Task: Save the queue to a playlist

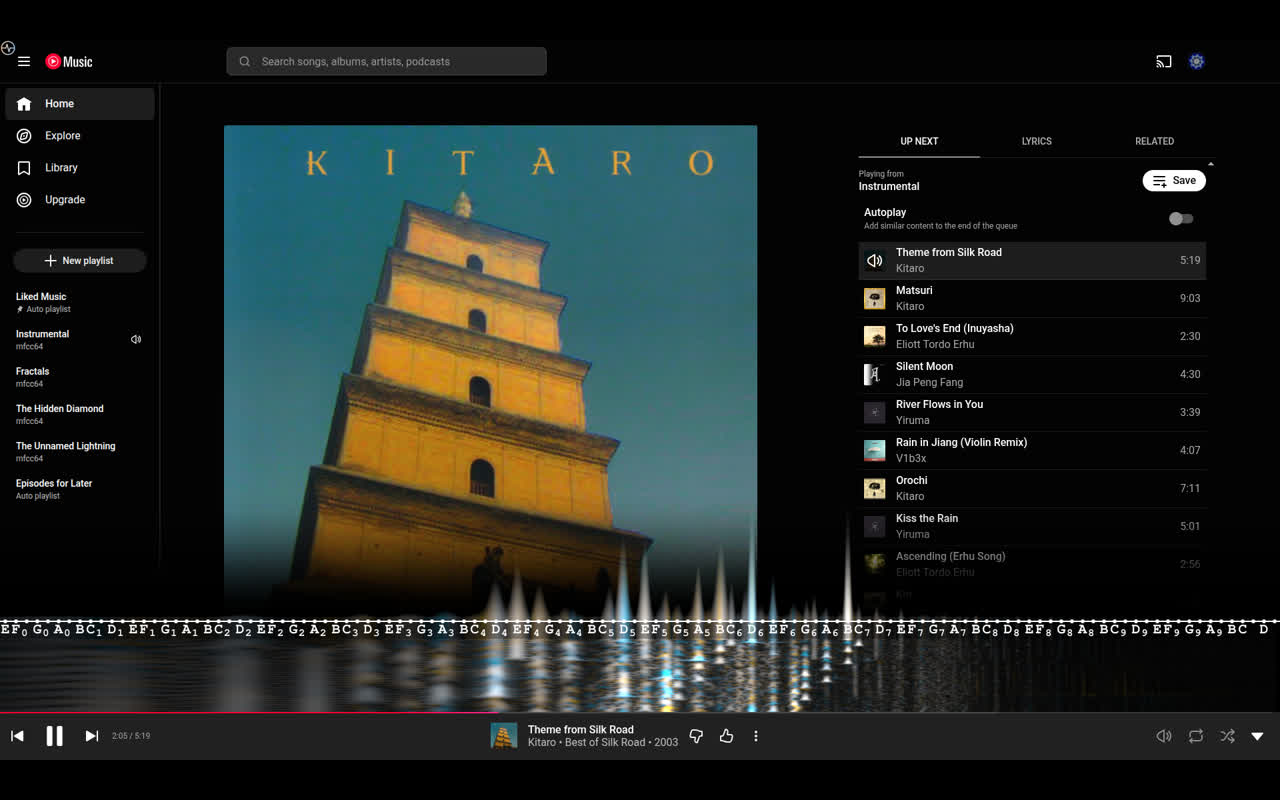Action: (x=1174, y=181)
